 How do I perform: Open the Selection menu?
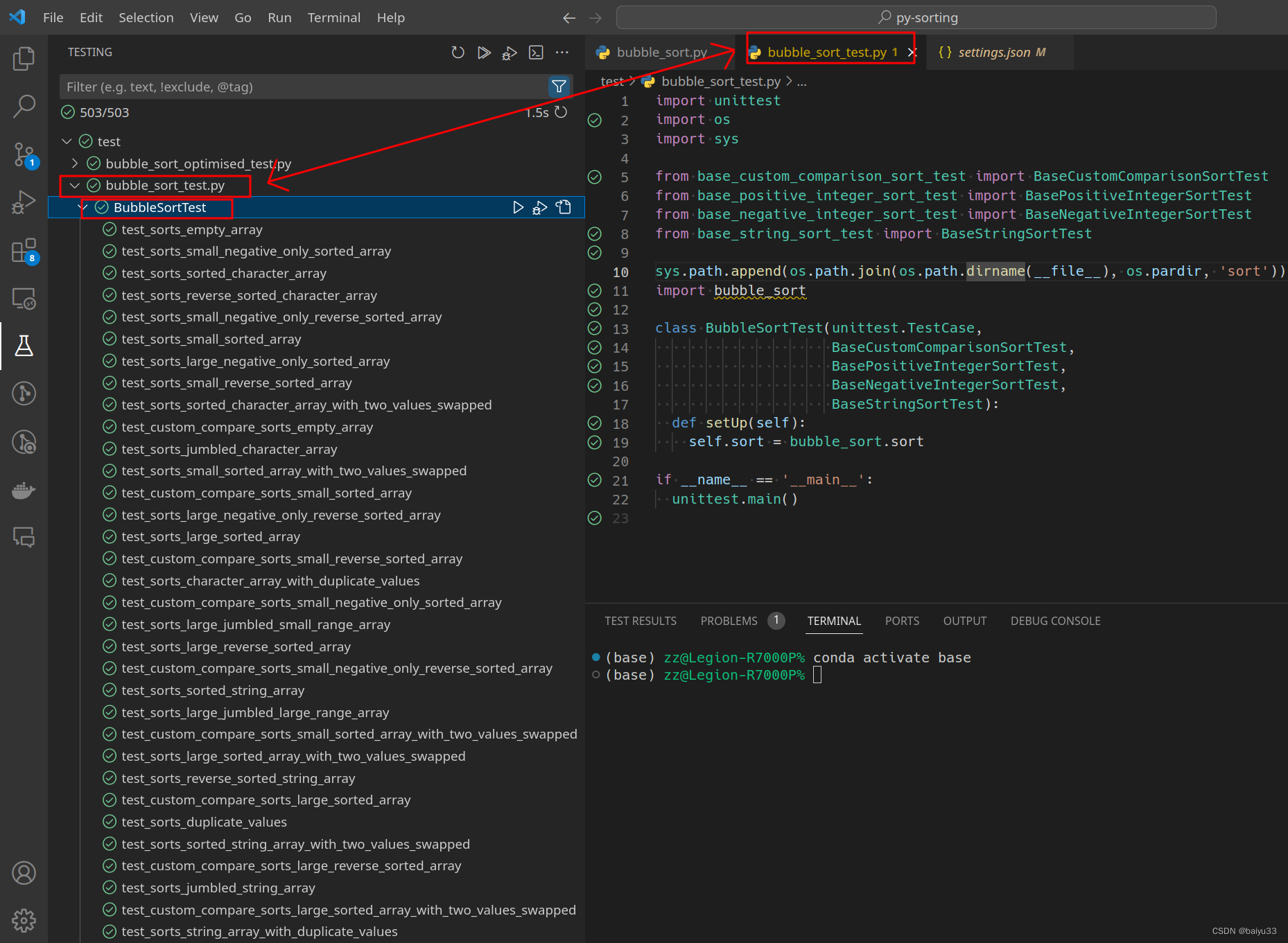pos(146,18)
